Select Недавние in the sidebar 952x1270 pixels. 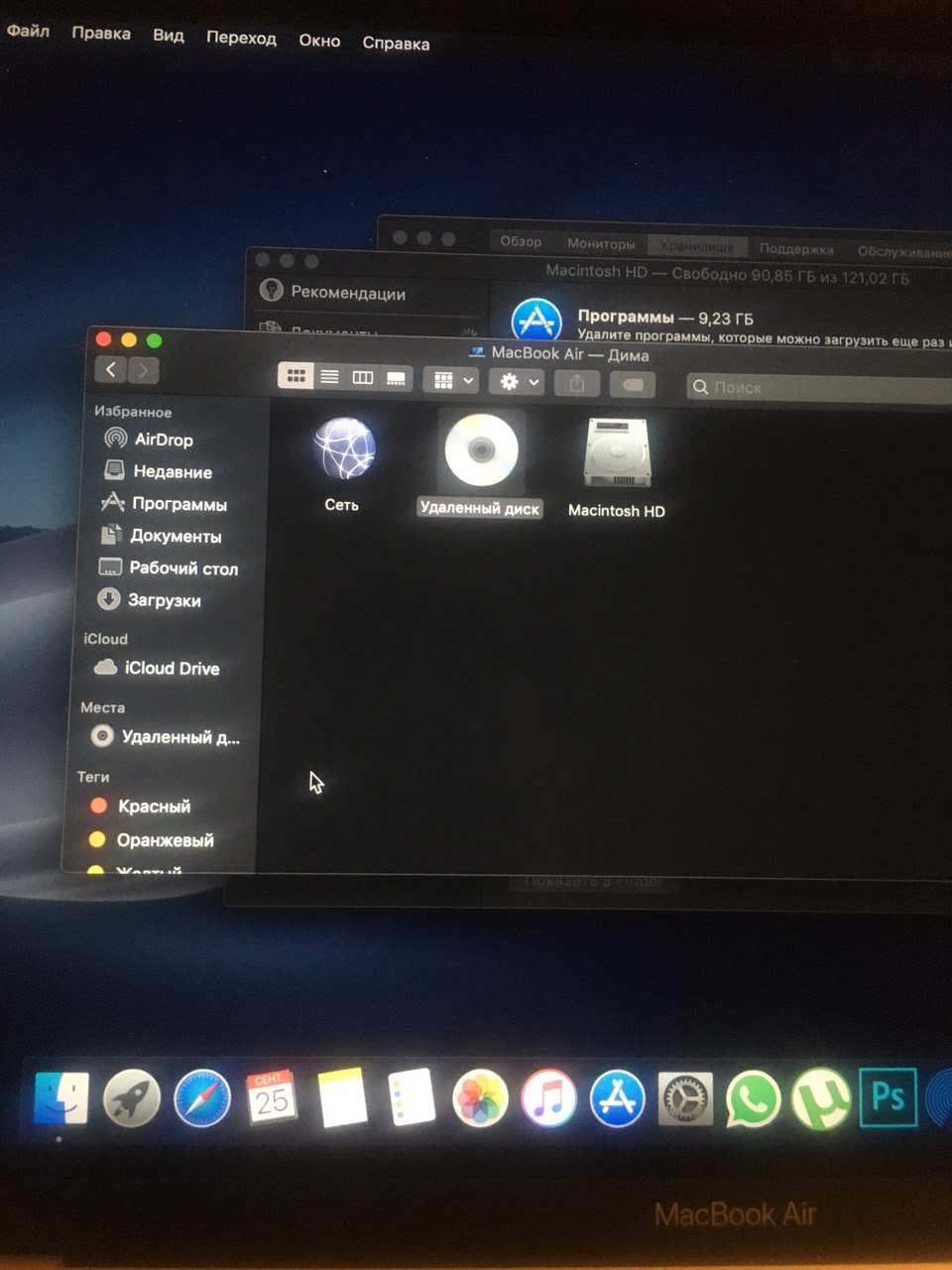tap(159, 471)
